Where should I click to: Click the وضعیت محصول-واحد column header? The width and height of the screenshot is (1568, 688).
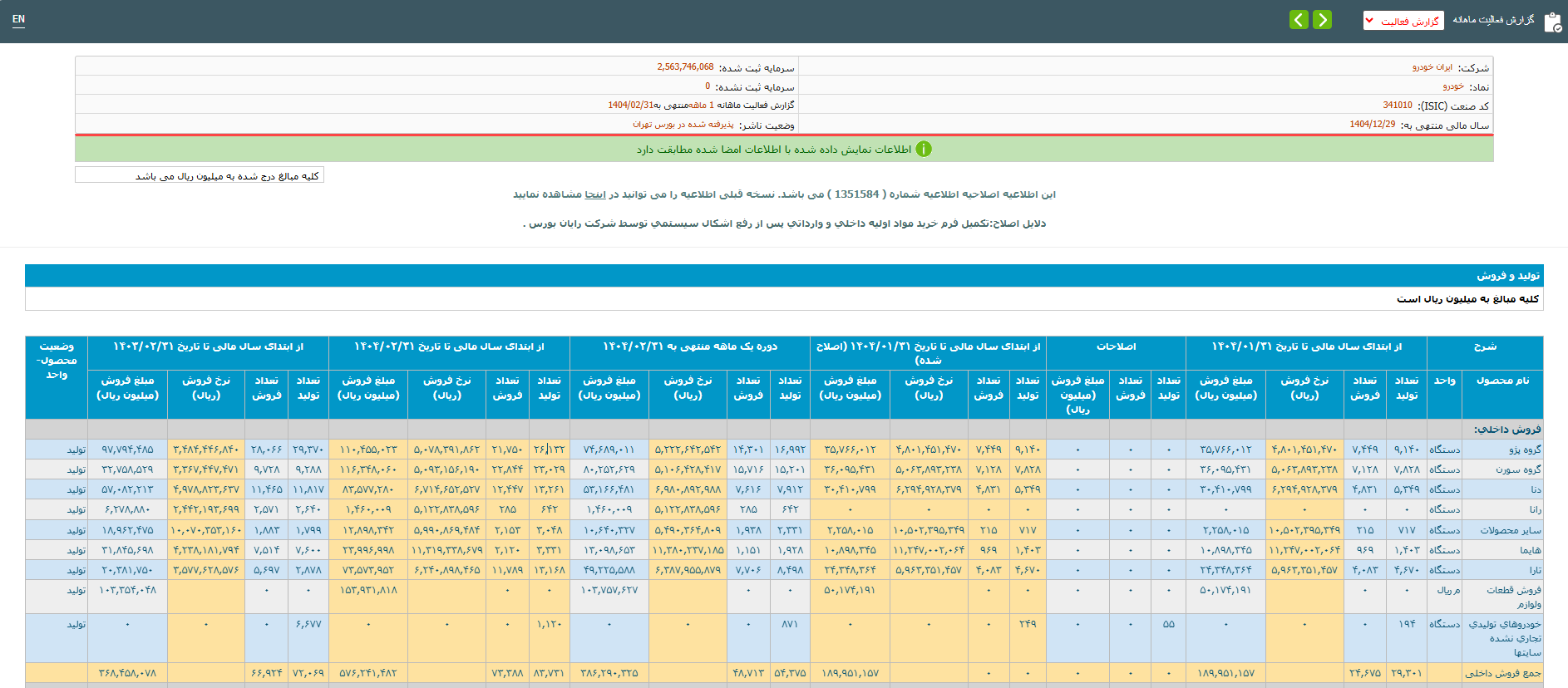pyautogui.click(x=57, y=361)
